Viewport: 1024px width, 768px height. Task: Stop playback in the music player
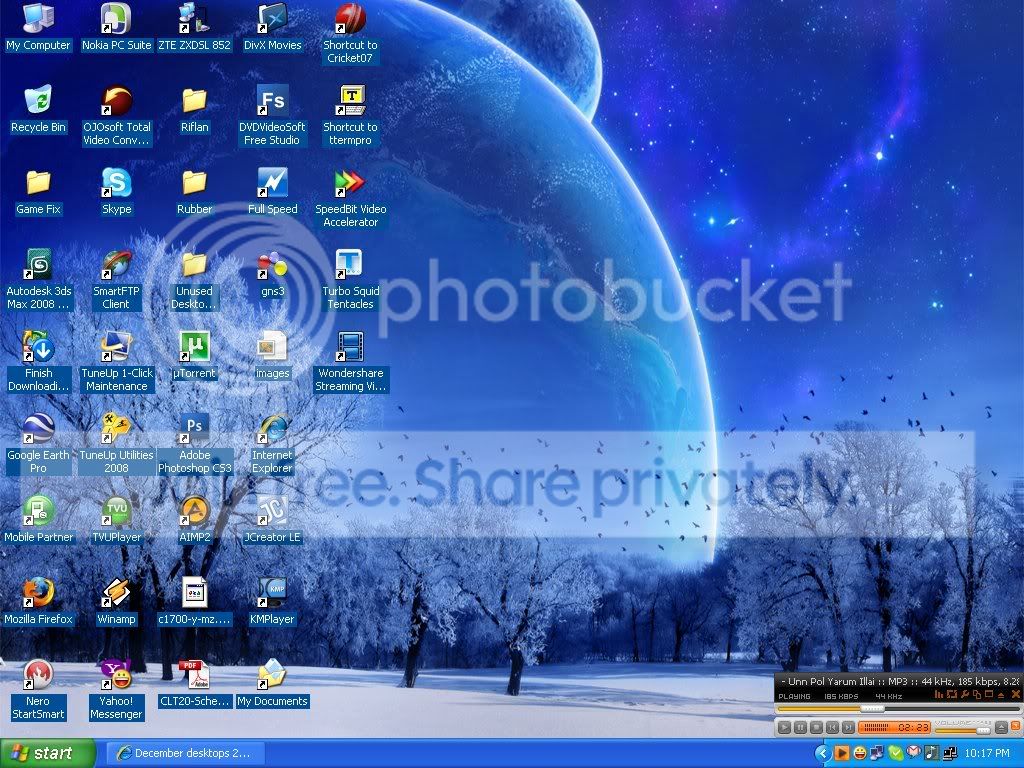pos(816,727)
